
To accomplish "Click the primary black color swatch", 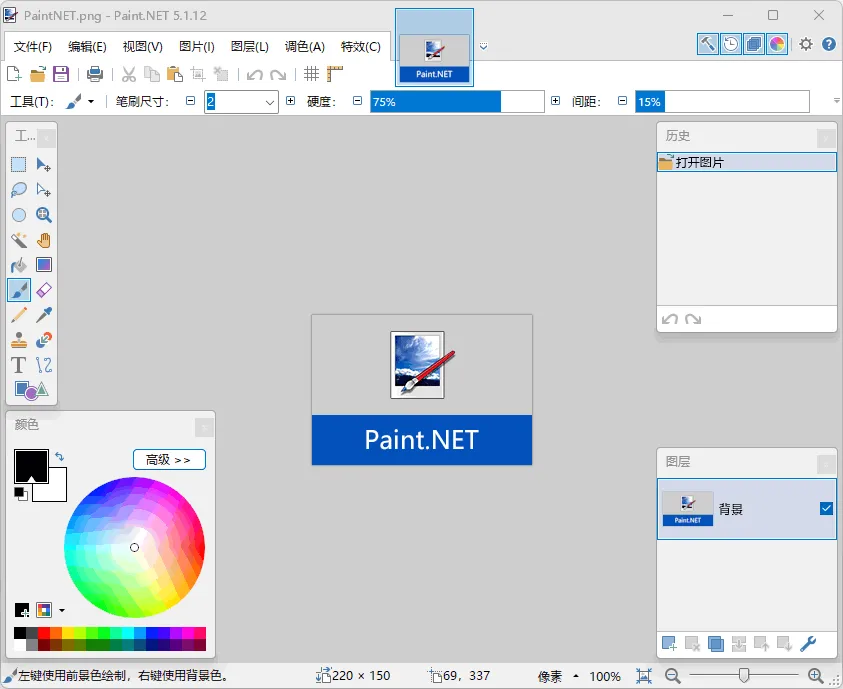I will pos(31,466).
